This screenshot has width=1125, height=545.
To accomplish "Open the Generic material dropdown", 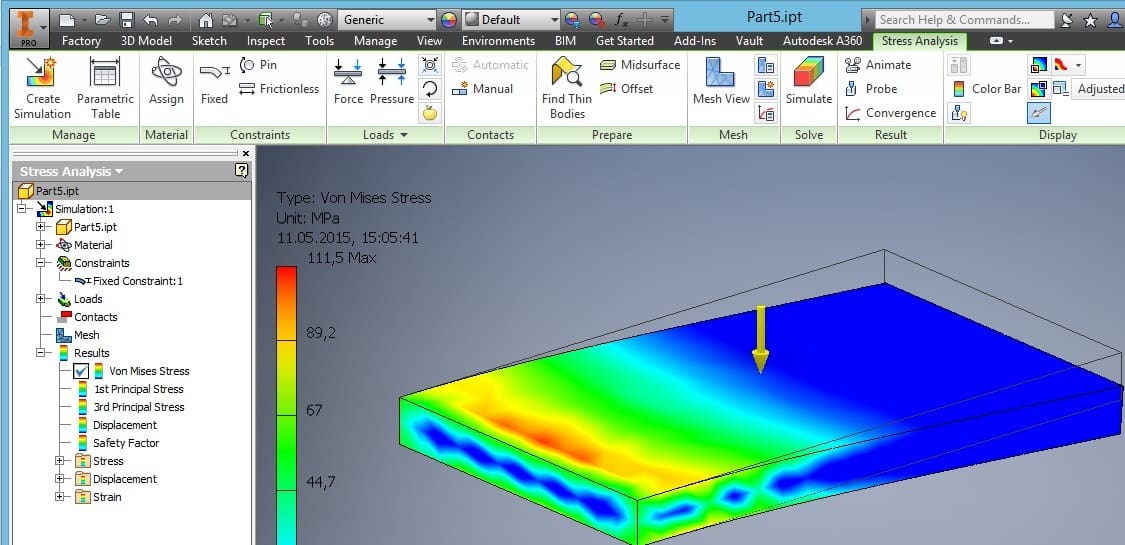I will (x=387, y=19).
